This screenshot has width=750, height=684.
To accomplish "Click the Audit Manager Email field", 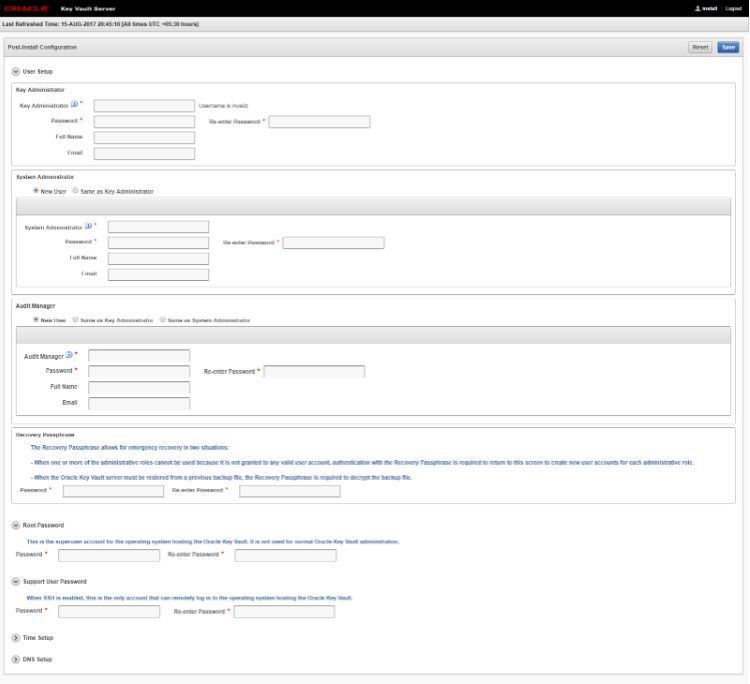I will tap(139, 403).
